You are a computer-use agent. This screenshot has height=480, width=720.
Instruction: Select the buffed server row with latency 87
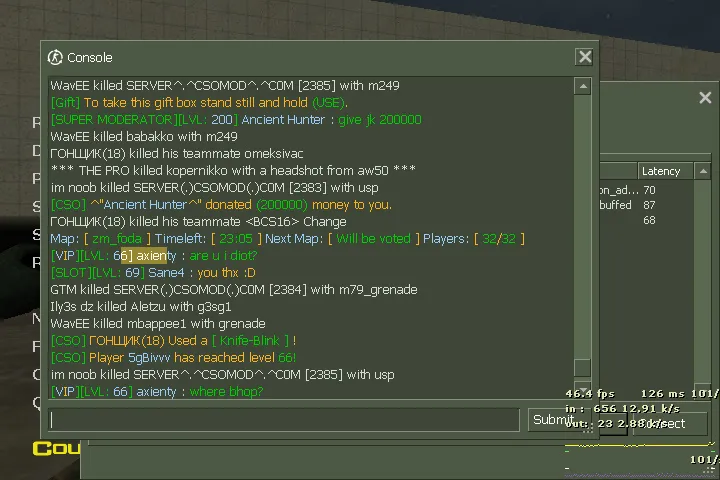pos(647,205)
